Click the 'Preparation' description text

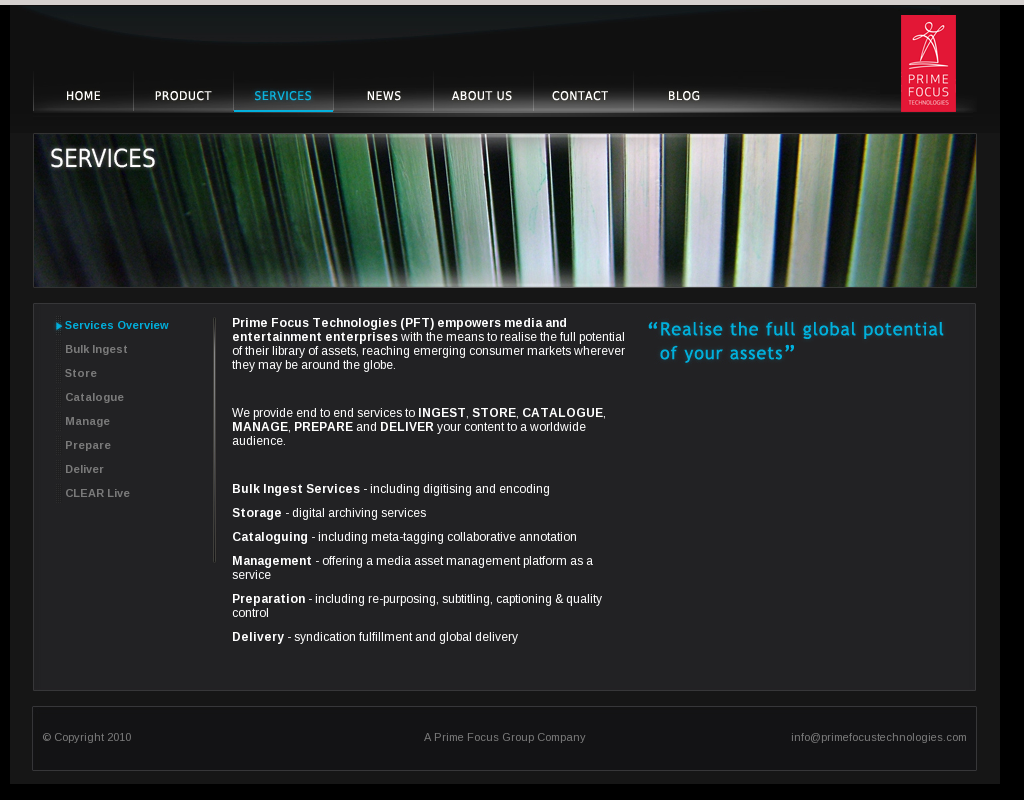(x=417, y=605)
